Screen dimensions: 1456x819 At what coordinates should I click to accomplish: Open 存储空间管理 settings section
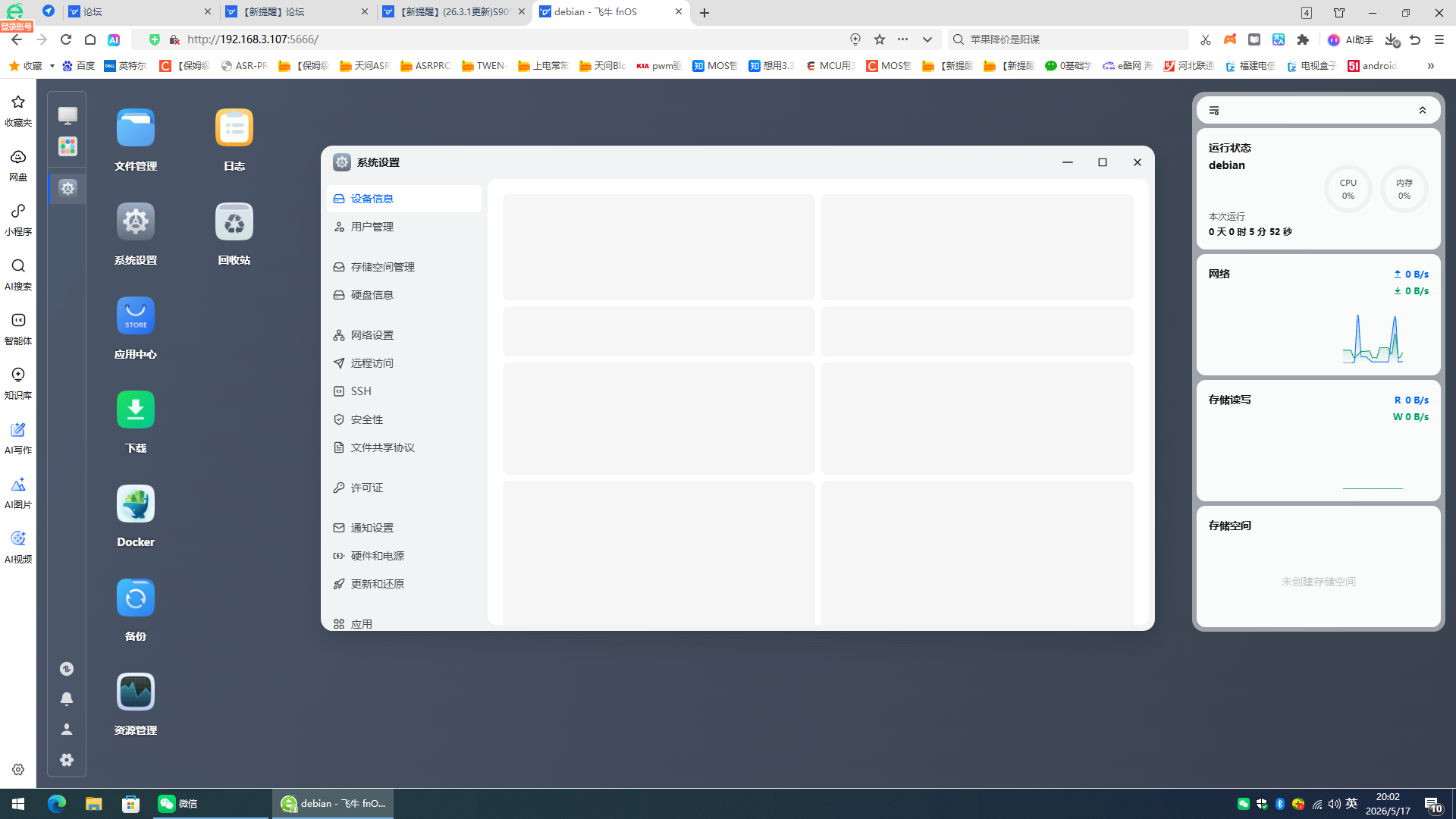[404, 267]
